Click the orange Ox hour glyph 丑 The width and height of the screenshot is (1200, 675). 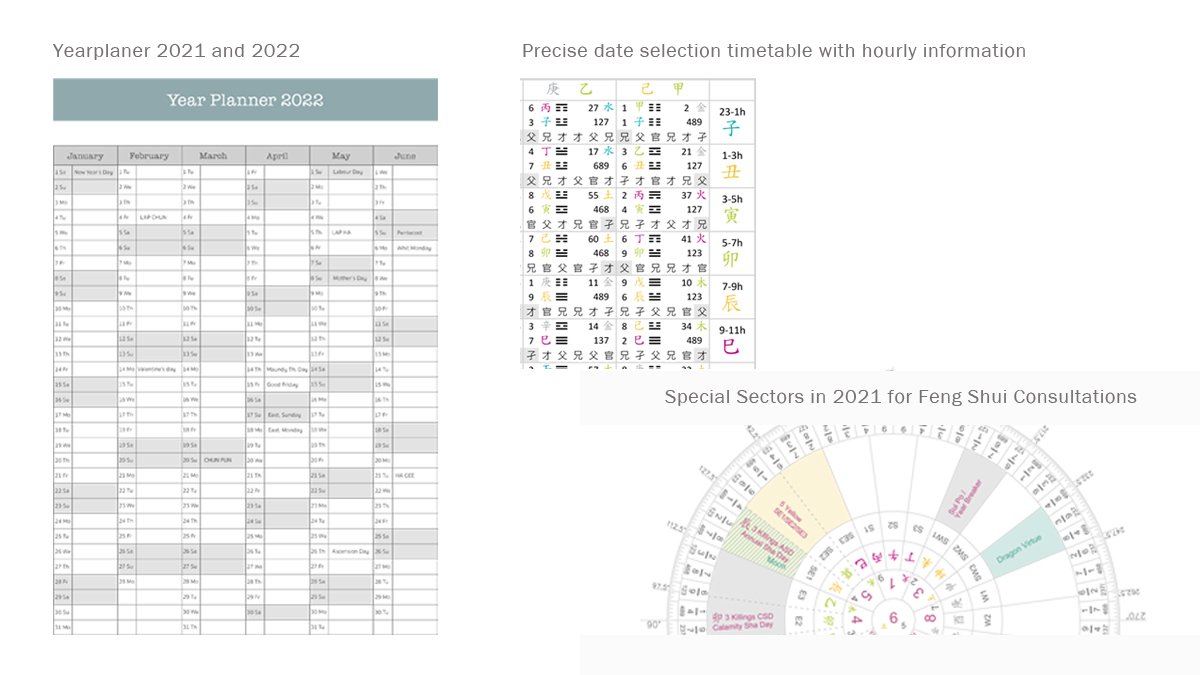732,172
